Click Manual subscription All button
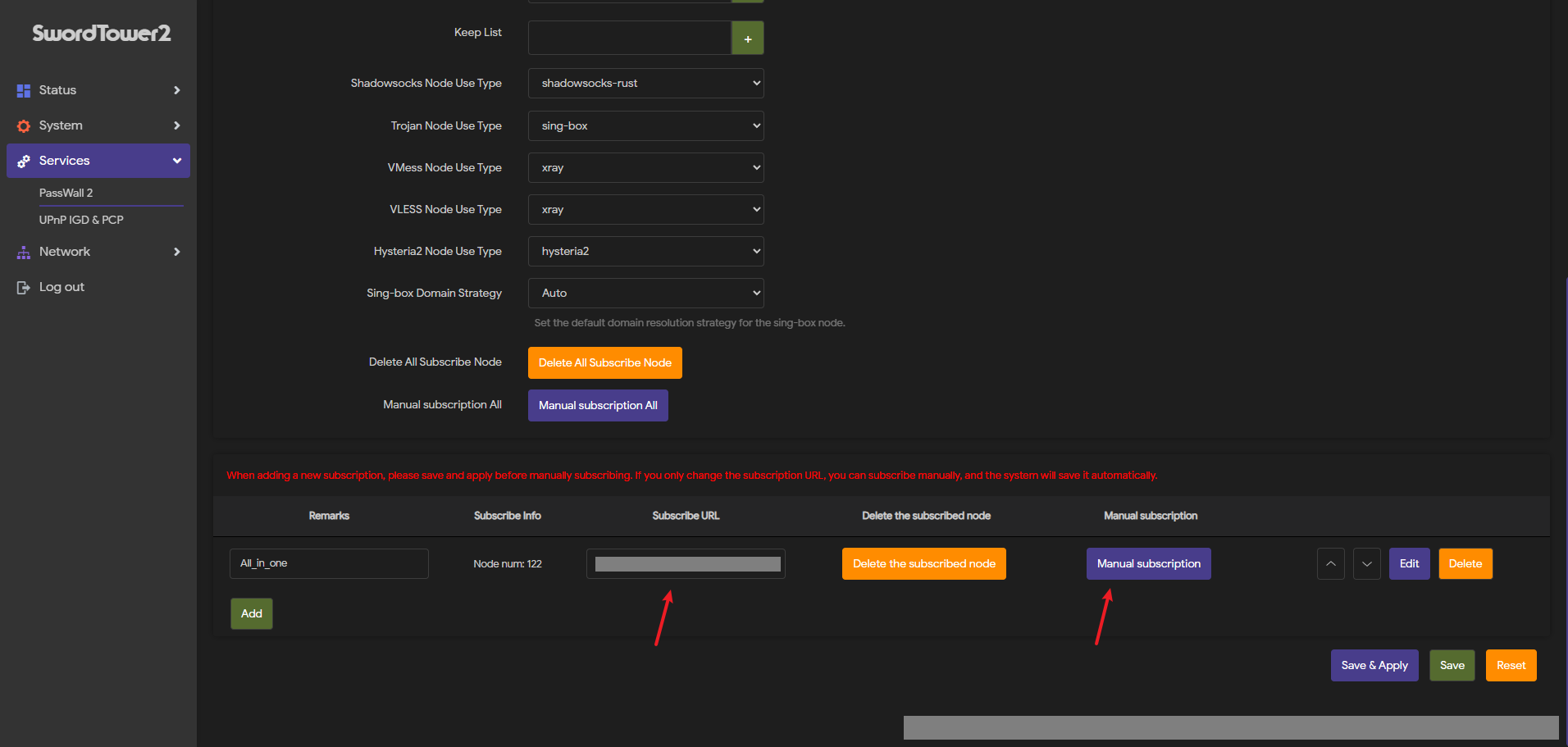 coord(598,406)
